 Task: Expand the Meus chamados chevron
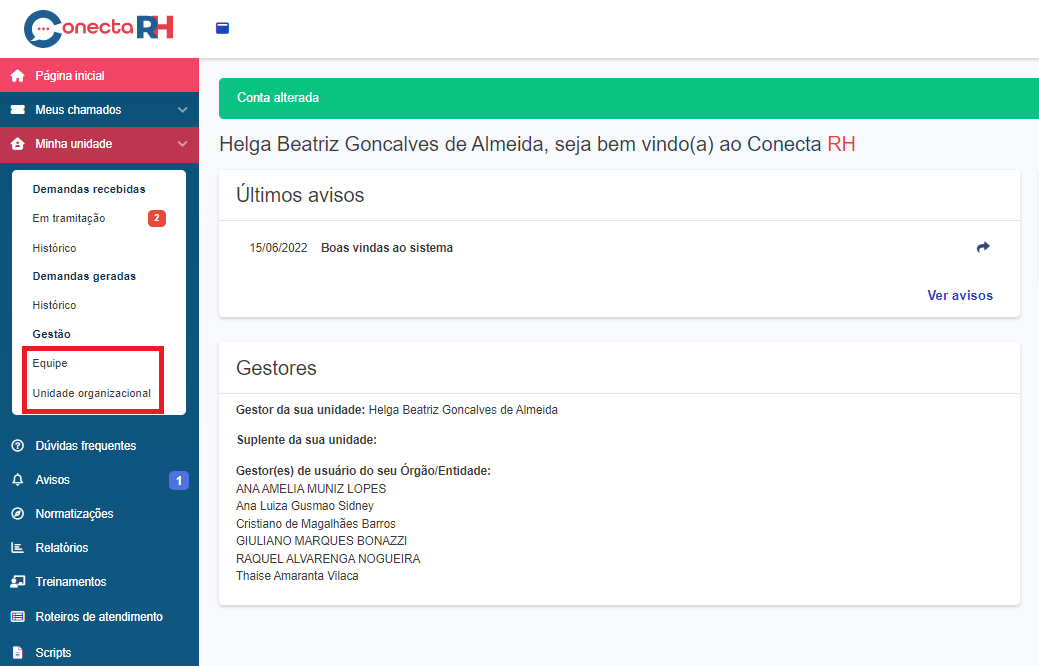point(182,110)
